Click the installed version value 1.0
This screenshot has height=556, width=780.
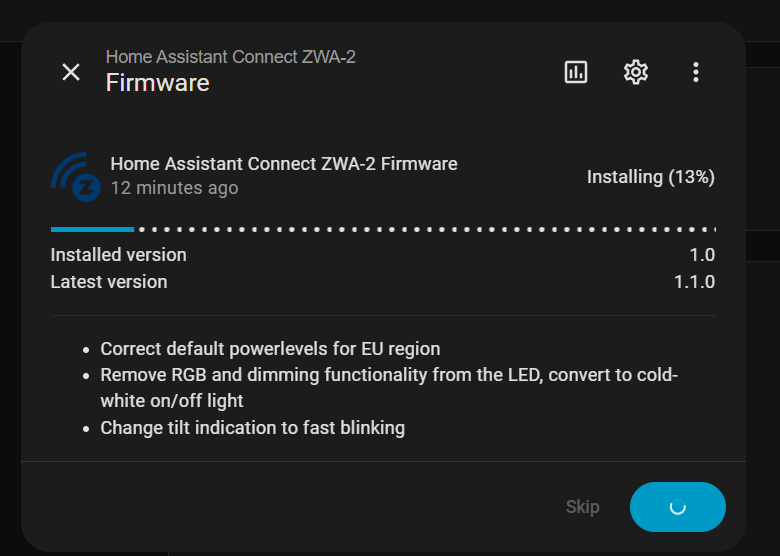click(x=702, y=255)
